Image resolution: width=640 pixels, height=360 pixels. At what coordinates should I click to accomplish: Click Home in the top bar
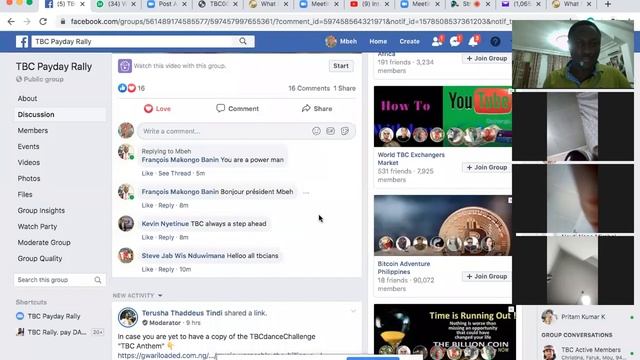click(x=378, y=41)
